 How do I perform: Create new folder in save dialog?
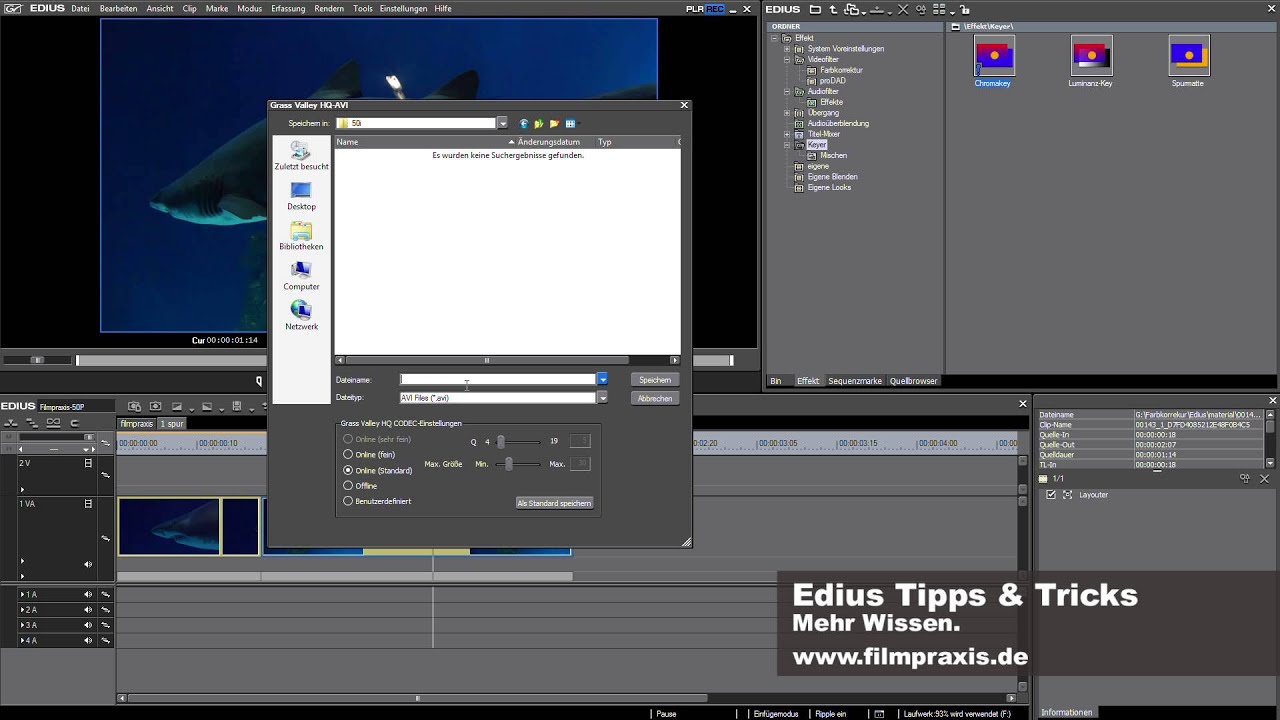pyautogui.click(x=554, y=123)
